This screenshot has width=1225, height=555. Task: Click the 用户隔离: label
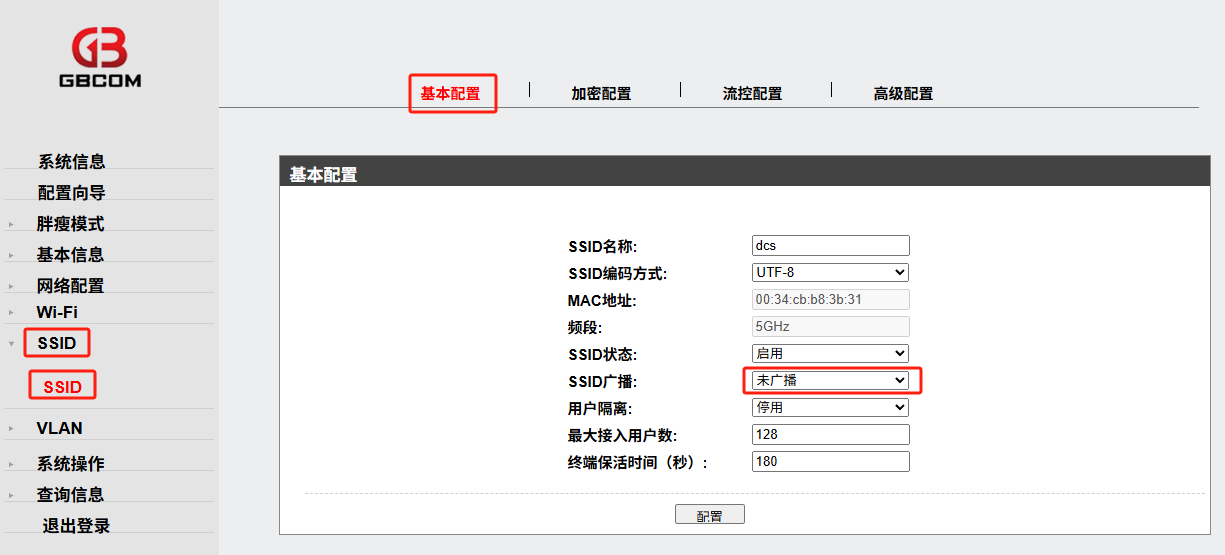point(600,408)
